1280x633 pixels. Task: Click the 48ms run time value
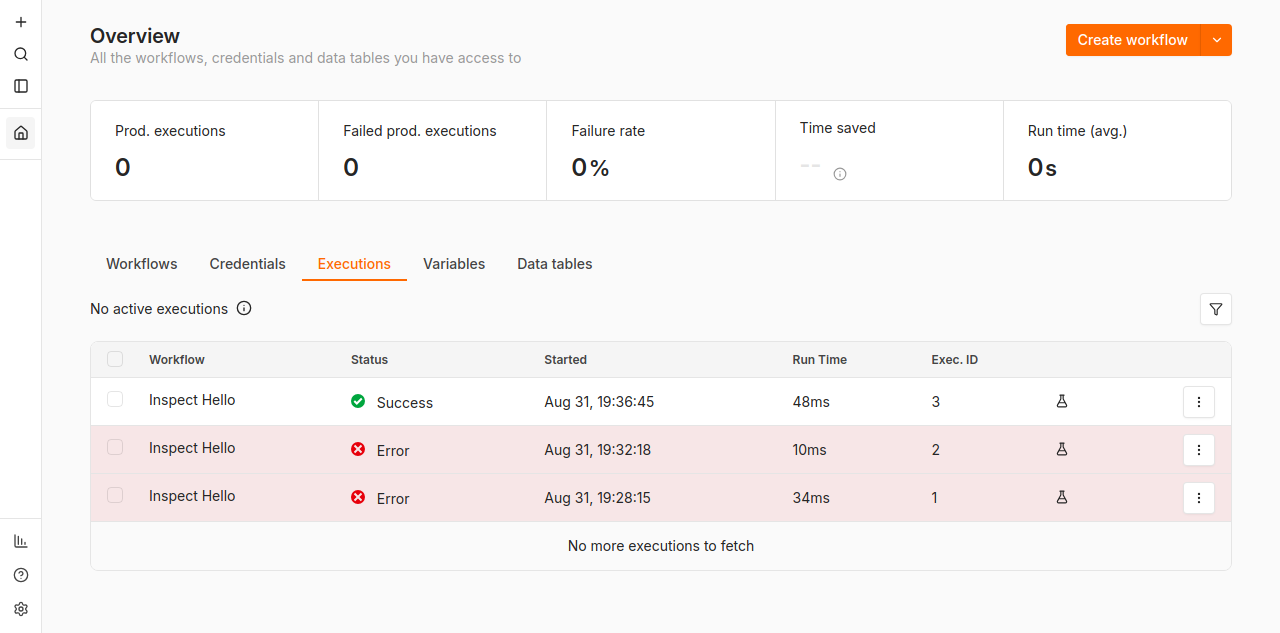811,402
